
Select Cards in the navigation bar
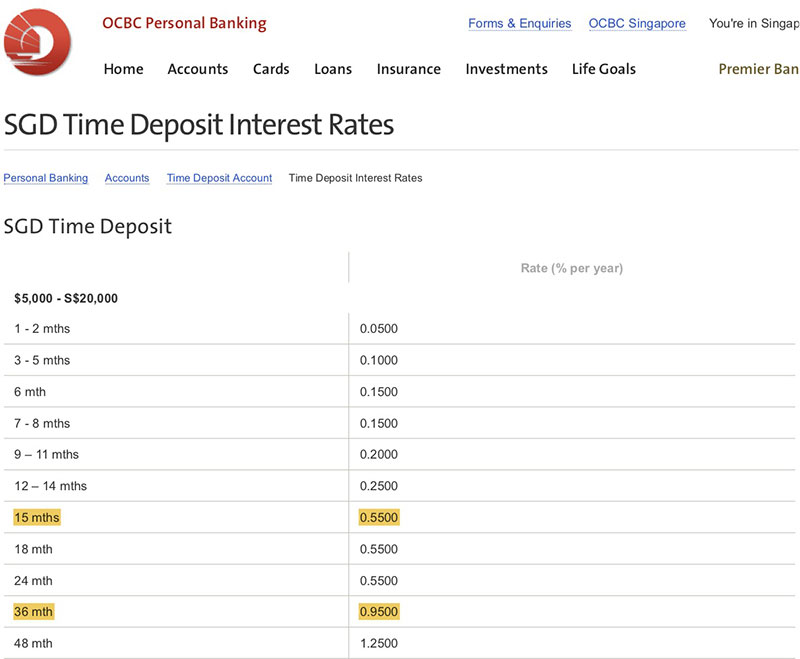[x=271, y=69]
